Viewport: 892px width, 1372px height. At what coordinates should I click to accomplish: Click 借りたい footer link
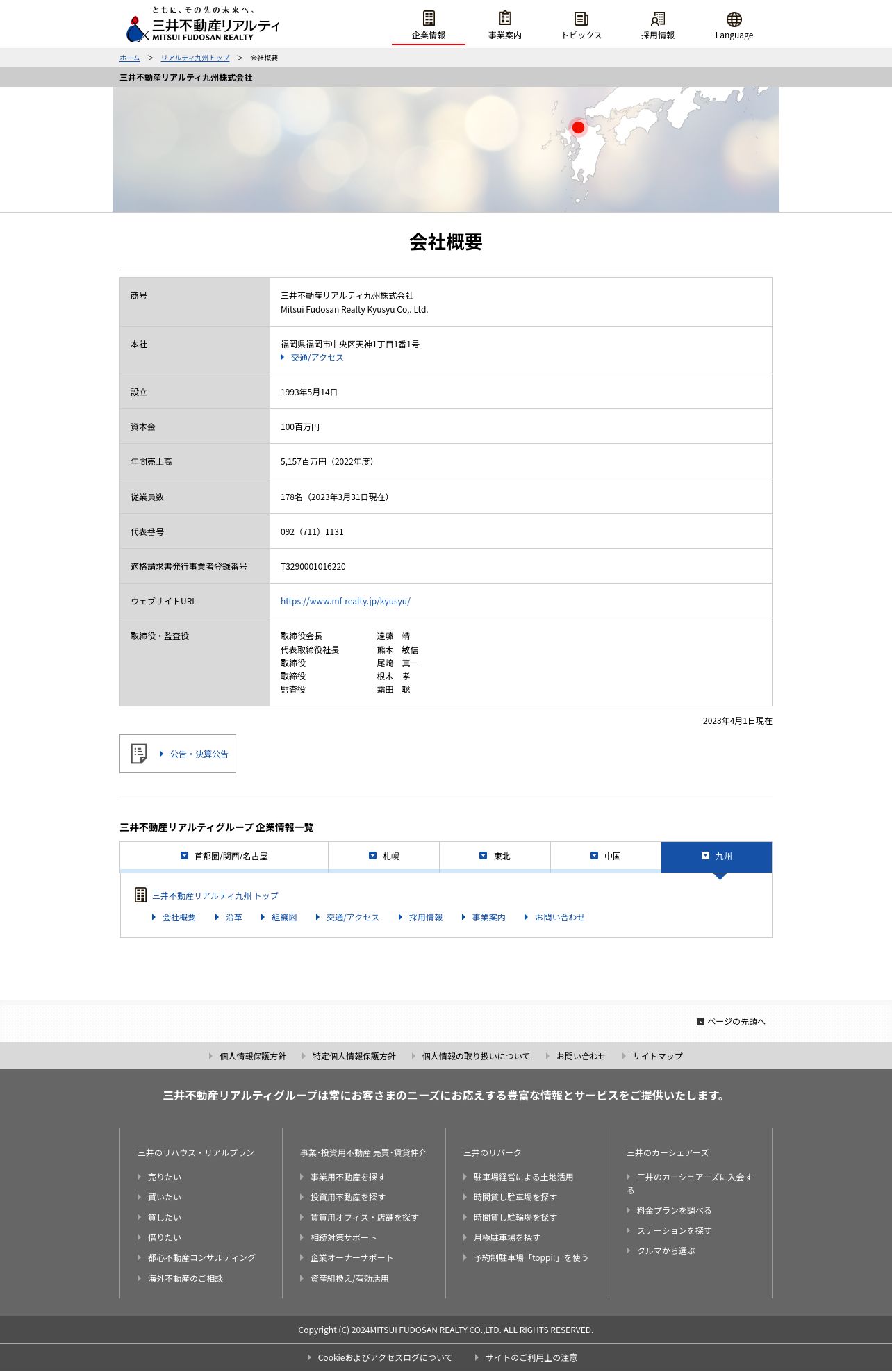(x=165, y=1237)
